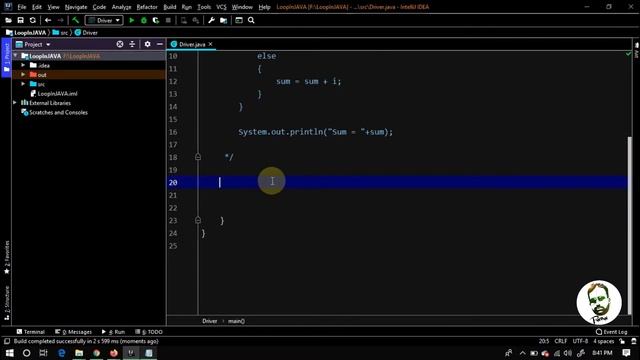The height and width of the screenshot is (360, 640).
Task: Open the Navigate menu
Action: 76,7
